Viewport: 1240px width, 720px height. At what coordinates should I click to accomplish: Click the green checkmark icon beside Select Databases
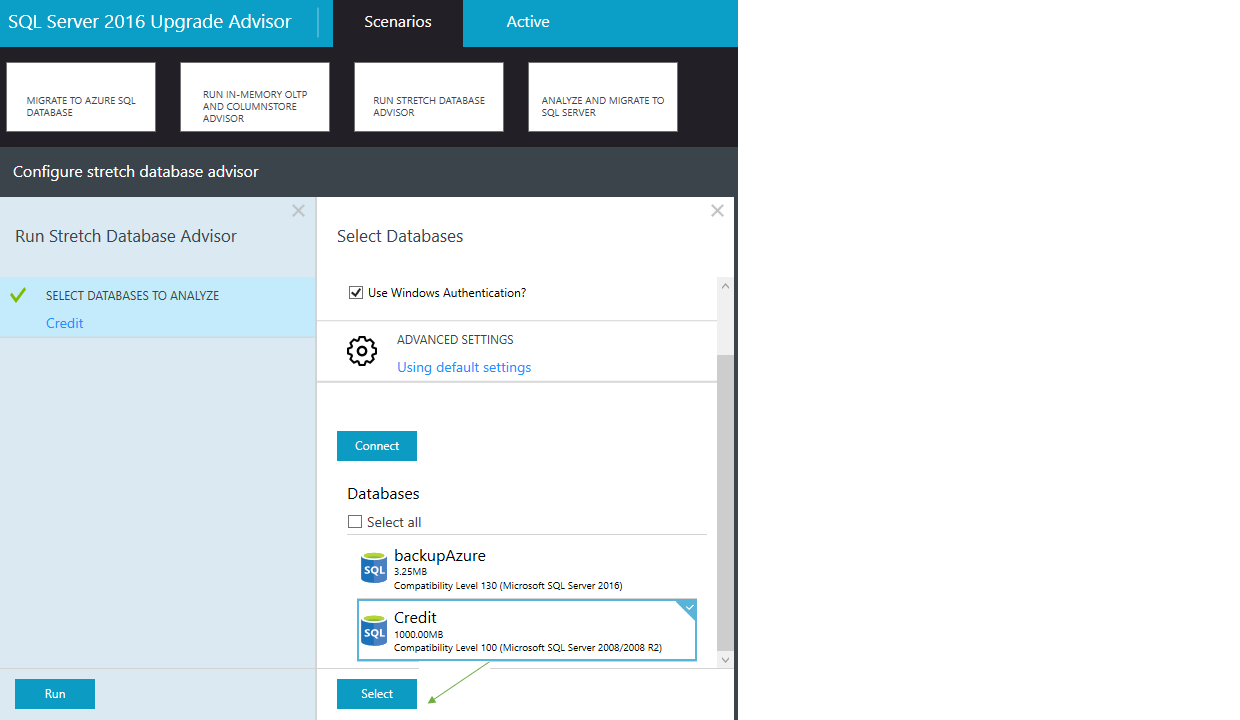click(17, 296)
